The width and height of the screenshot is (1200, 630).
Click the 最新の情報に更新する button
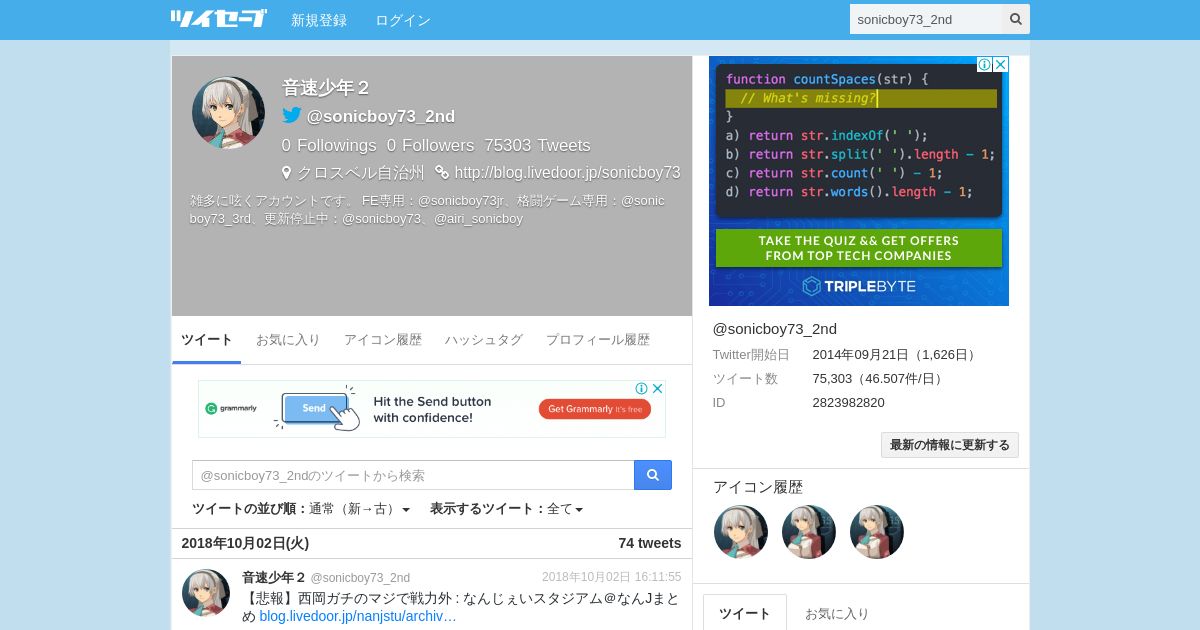point(950,445)
